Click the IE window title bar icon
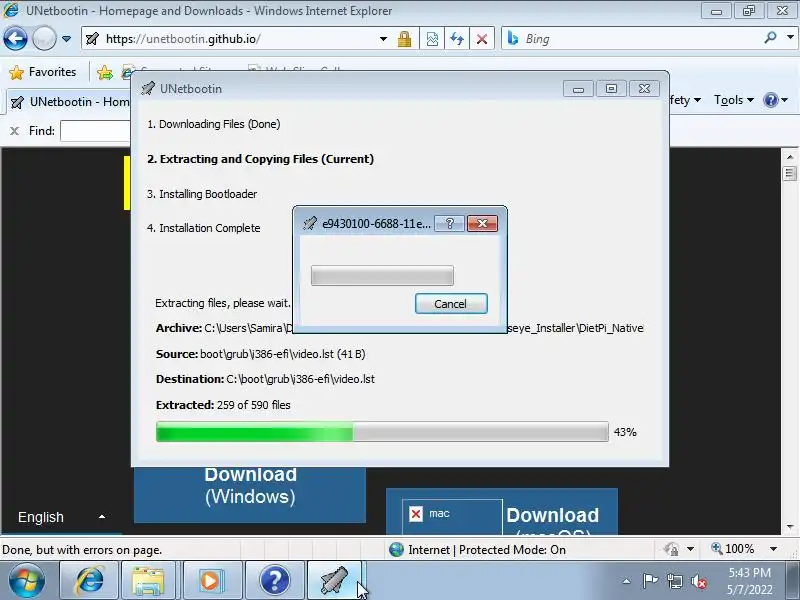 (11, 10)
